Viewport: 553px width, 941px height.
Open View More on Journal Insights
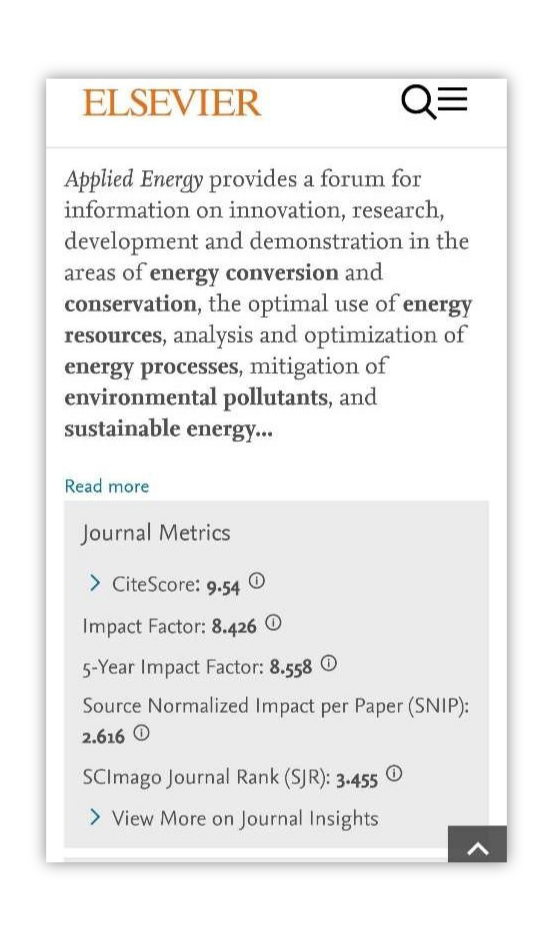tap(245, 819)
